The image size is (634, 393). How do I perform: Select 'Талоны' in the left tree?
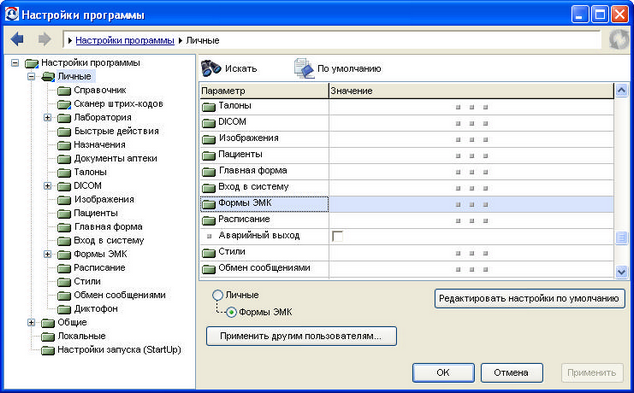(90, 172)
